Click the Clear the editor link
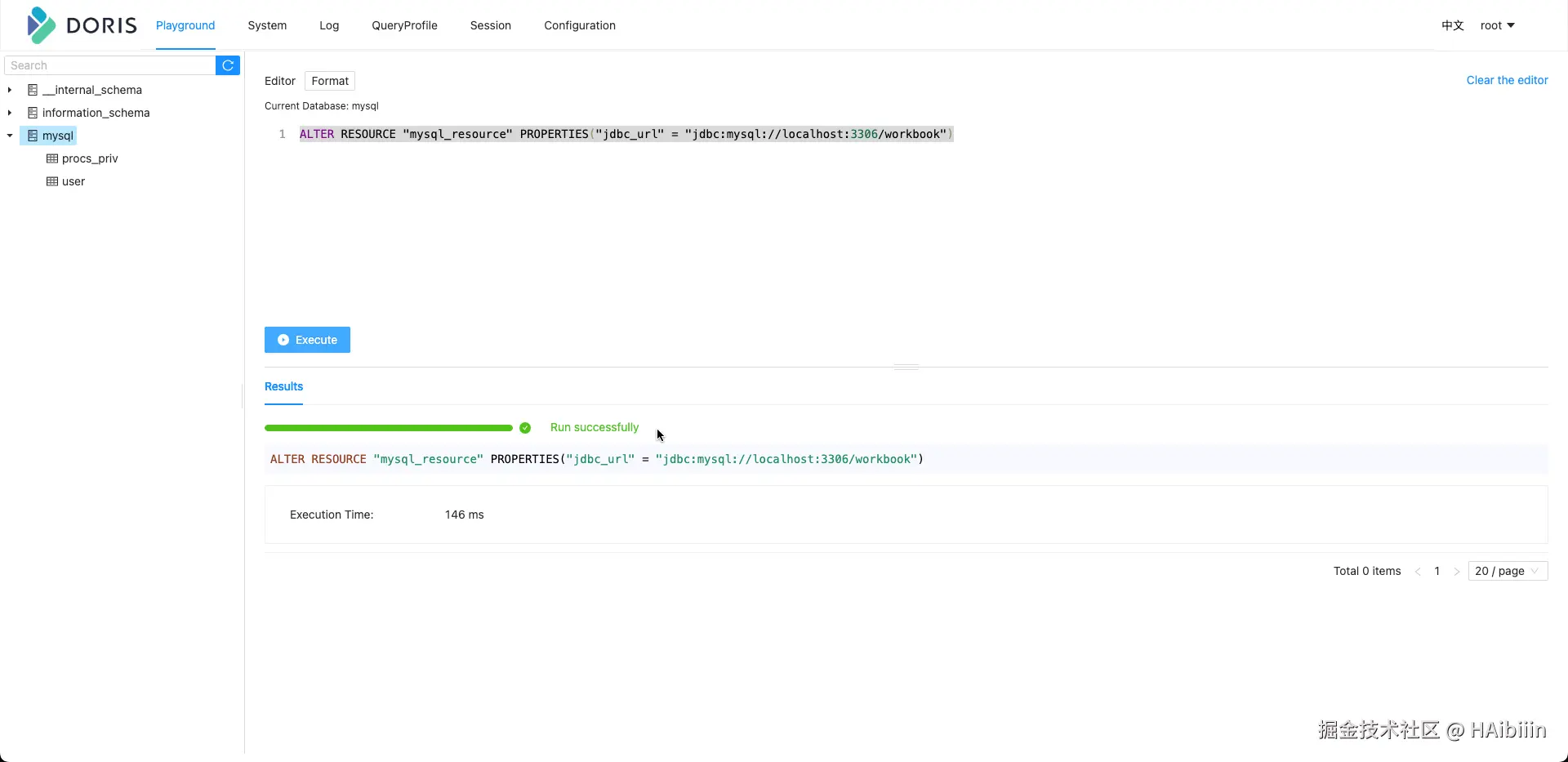This screenshot has width=1568, height=762. click(x=1507, y=80)
